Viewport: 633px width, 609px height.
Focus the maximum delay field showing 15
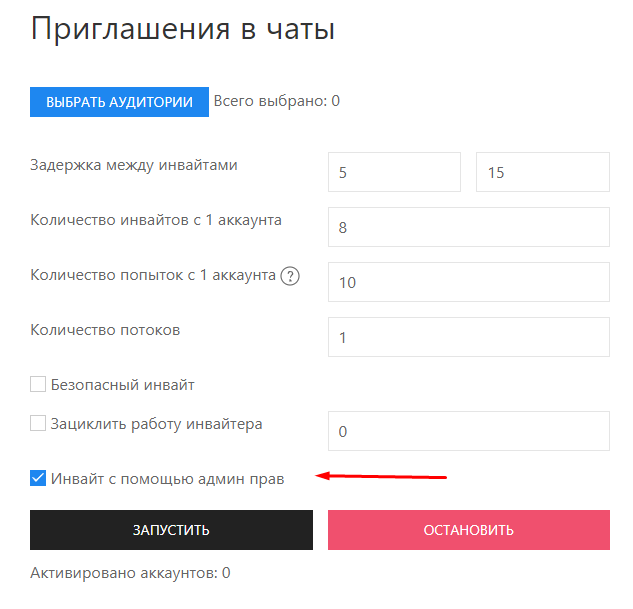[x=542, y=172]
